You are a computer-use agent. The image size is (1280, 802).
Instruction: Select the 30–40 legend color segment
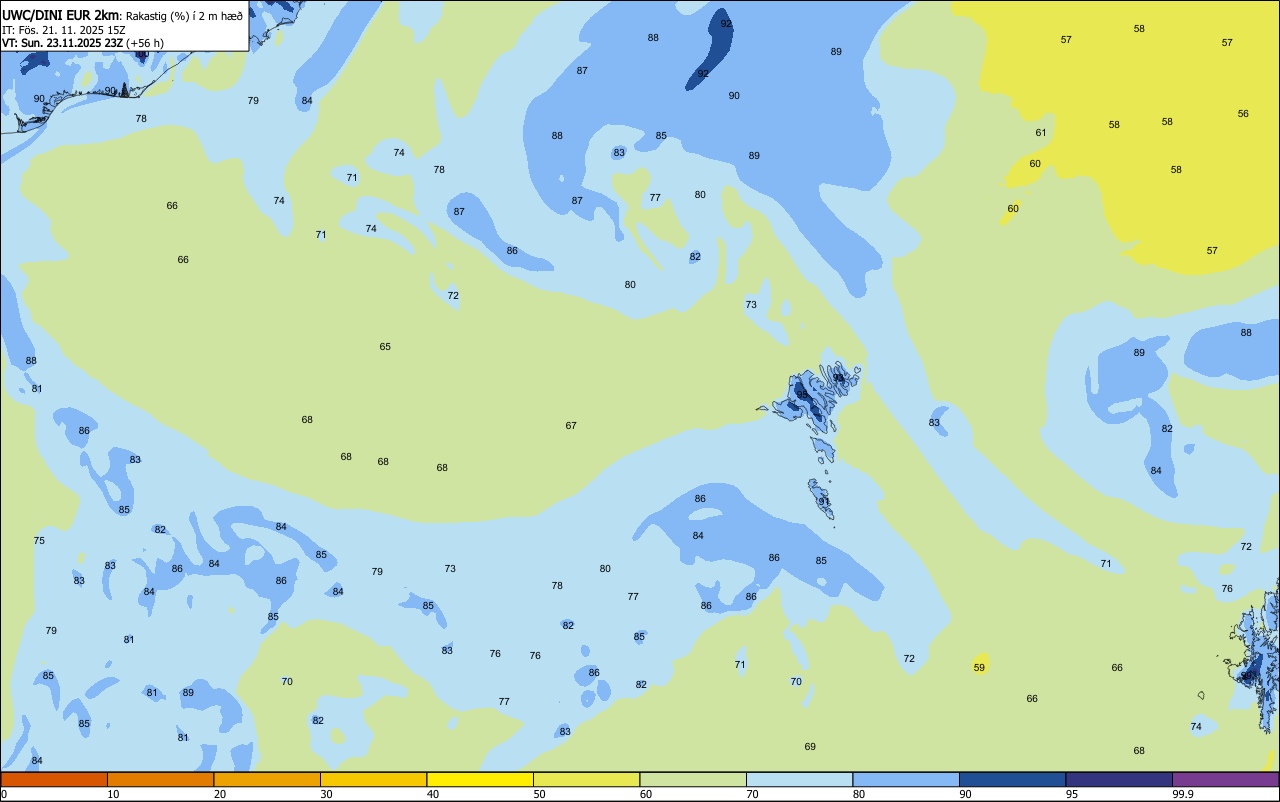(373, 779)
